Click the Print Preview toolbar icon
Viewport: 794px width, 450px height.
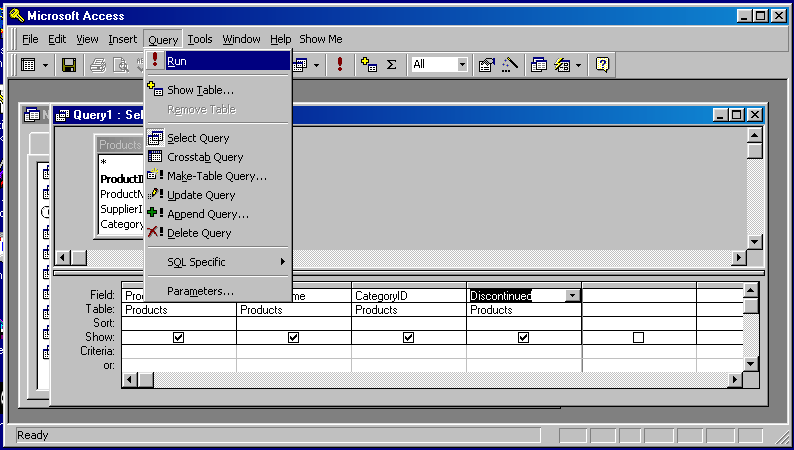click(x=121, y=65)
